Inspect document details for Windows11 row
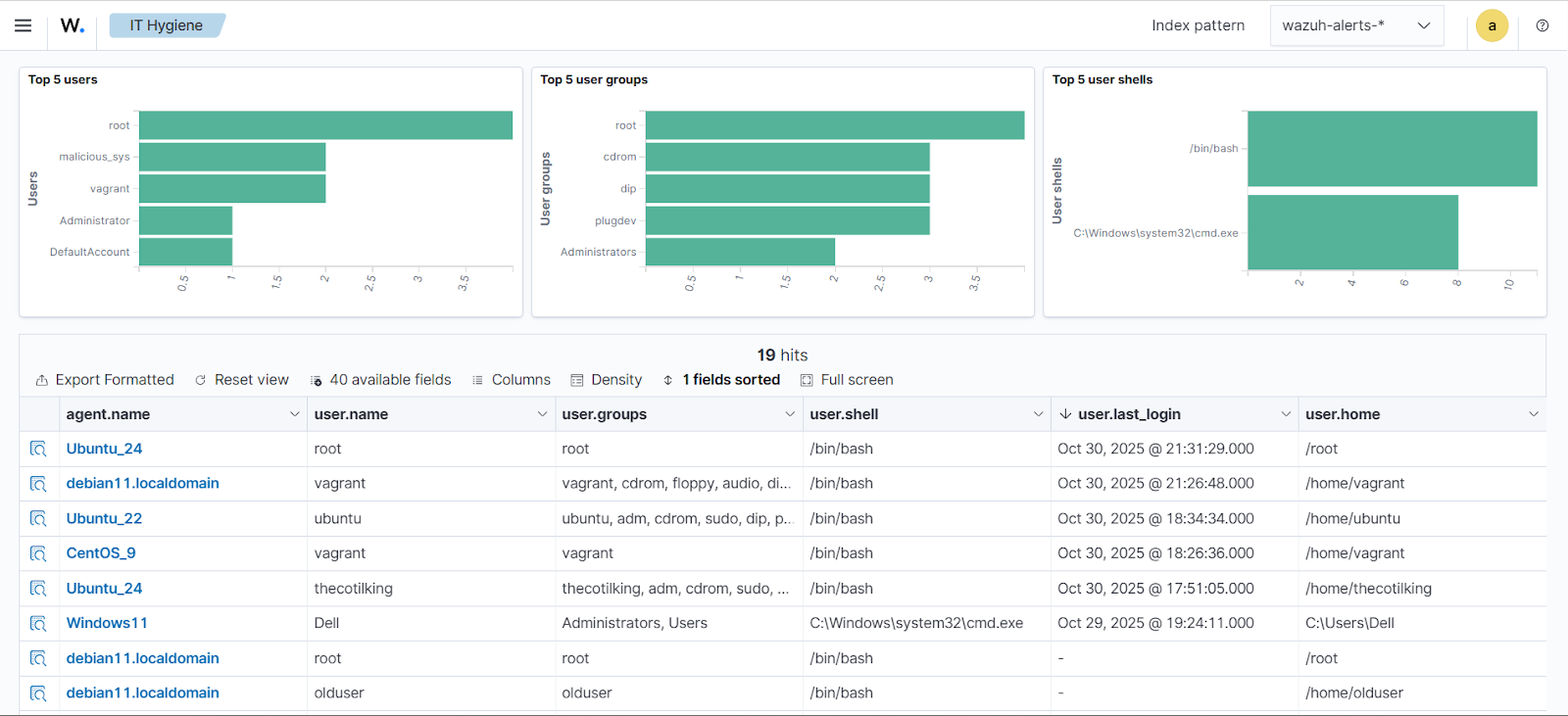The width and height of the screenshot is (1568, 716). coord(38,623)
